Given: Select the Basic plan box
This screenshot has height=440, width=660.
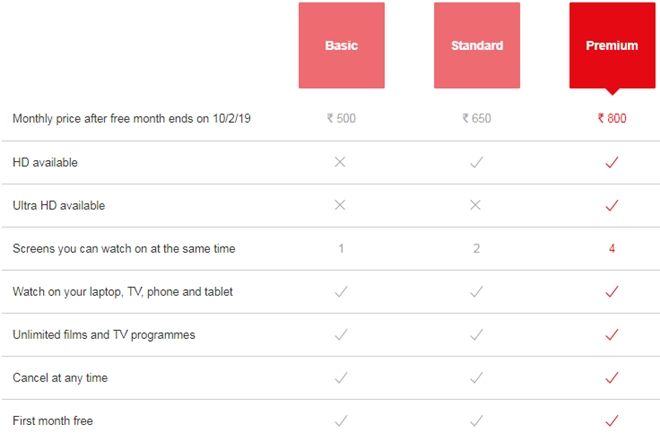Looking at the screenshot, I should tap(341, 45).
